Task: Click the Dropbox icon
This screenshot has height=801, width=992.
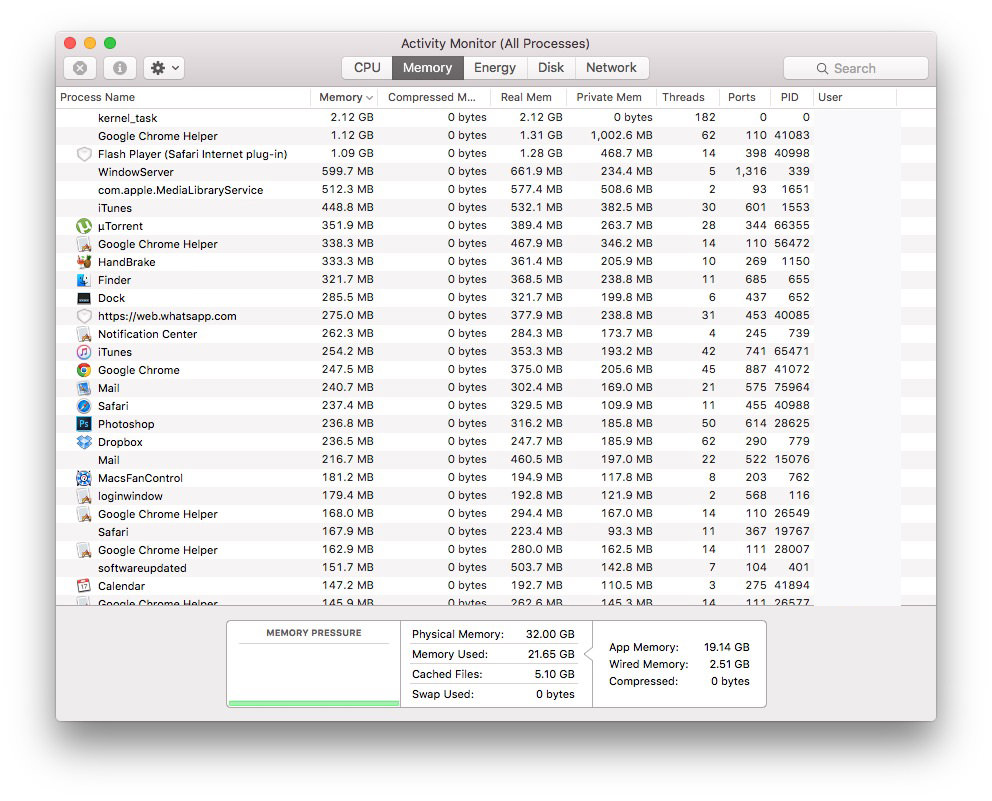Action: coord(84,442)
